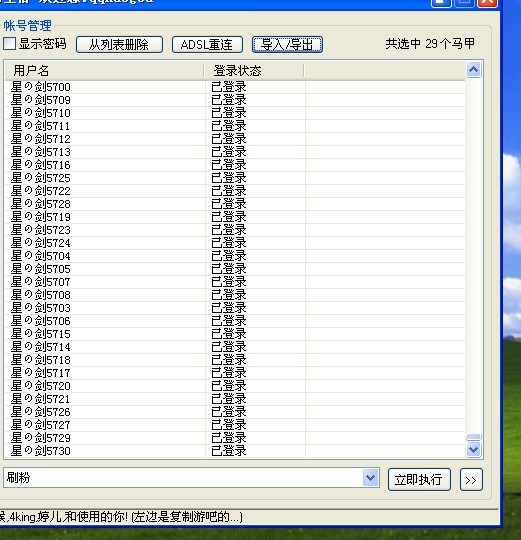Viewport: 521px width, 540px height.
Task: Select account 星の剑5718 row
Action: 235,360
